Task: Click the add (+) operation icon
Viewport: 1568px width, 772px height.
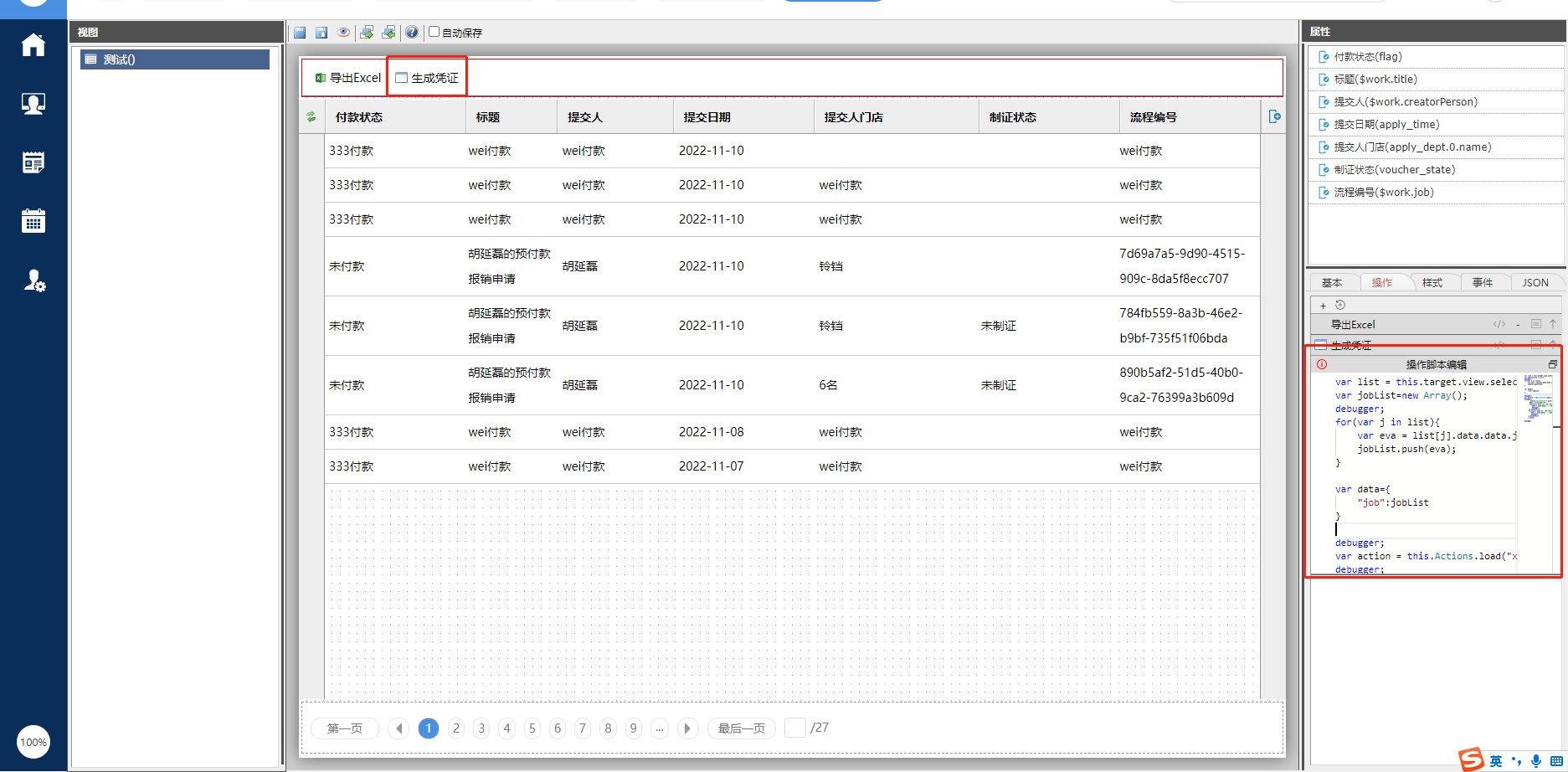Action: [1323, 306]
